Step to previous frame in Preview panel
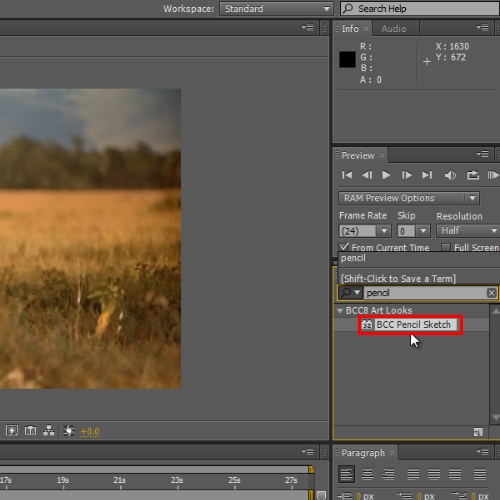Viewport: 500px width, 500px height. click(x=367, y=175)
